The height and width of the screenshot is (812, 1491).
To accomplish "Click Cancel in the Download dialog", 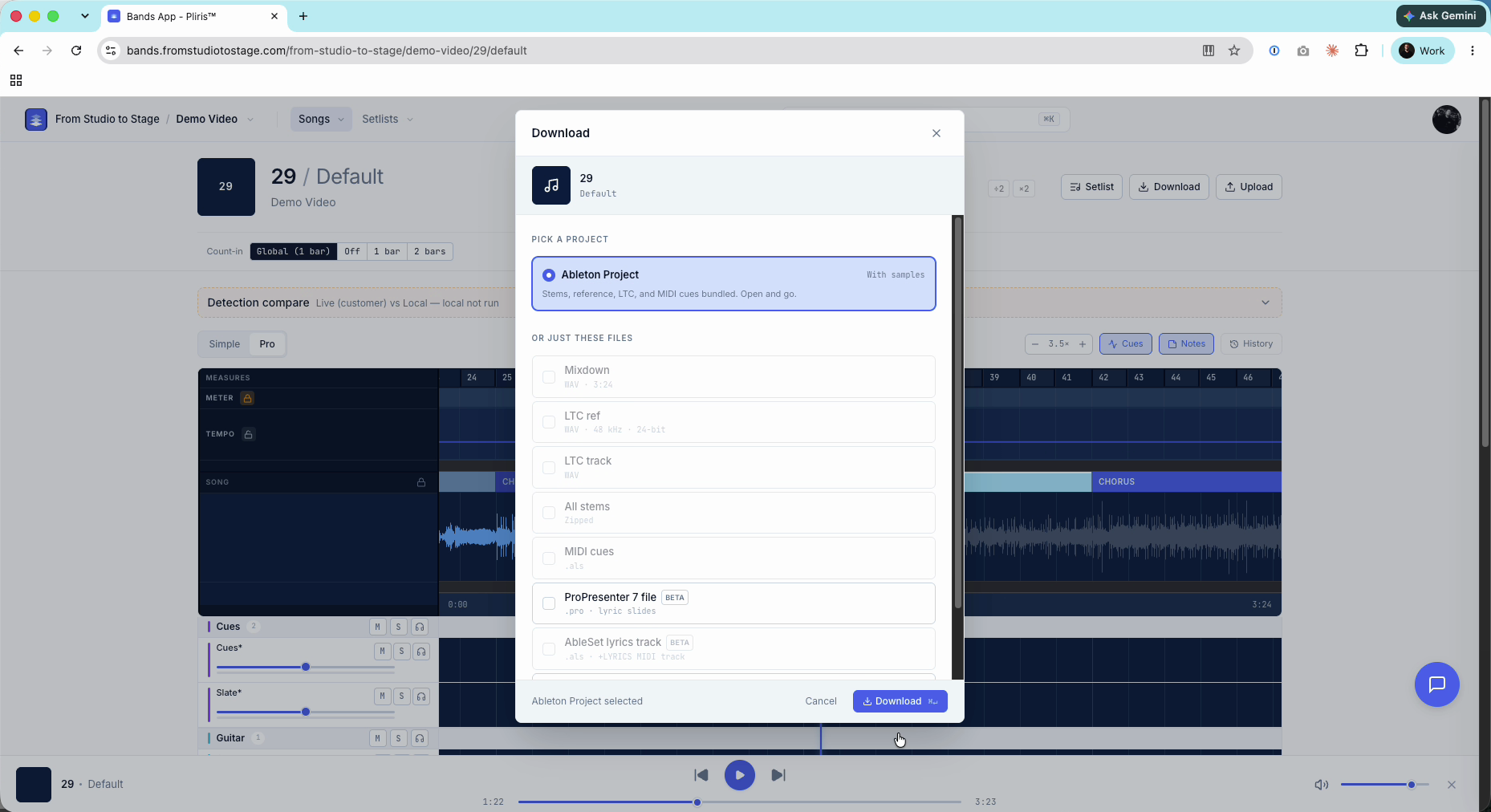I will pos(820,701).
